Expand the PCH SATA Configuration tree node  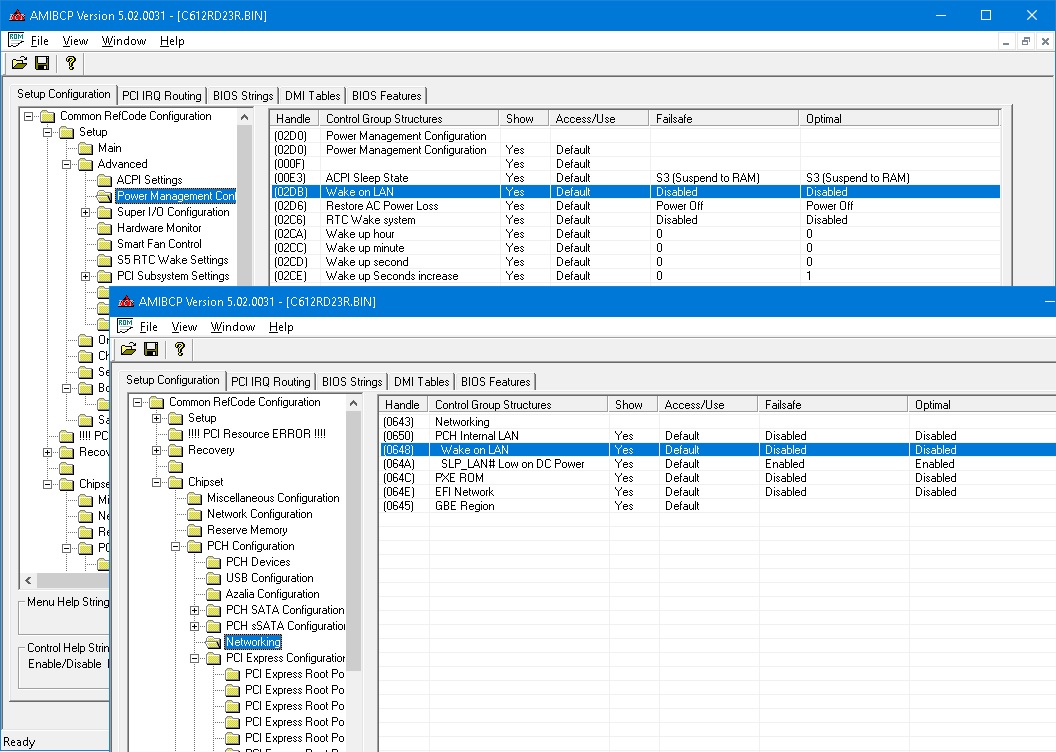click(x=195, y=610)
